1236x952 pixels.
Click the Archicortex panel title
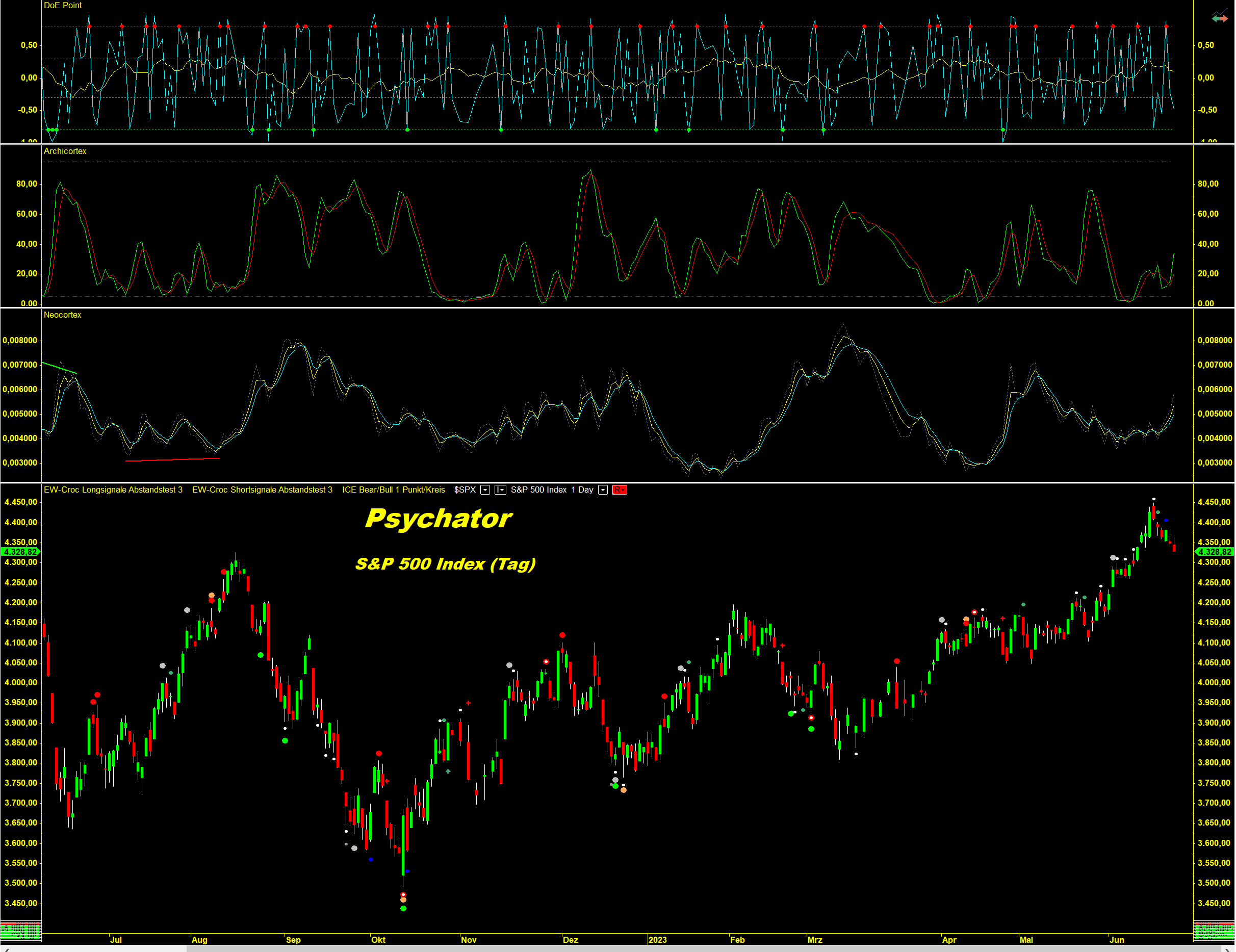point(65,151)
